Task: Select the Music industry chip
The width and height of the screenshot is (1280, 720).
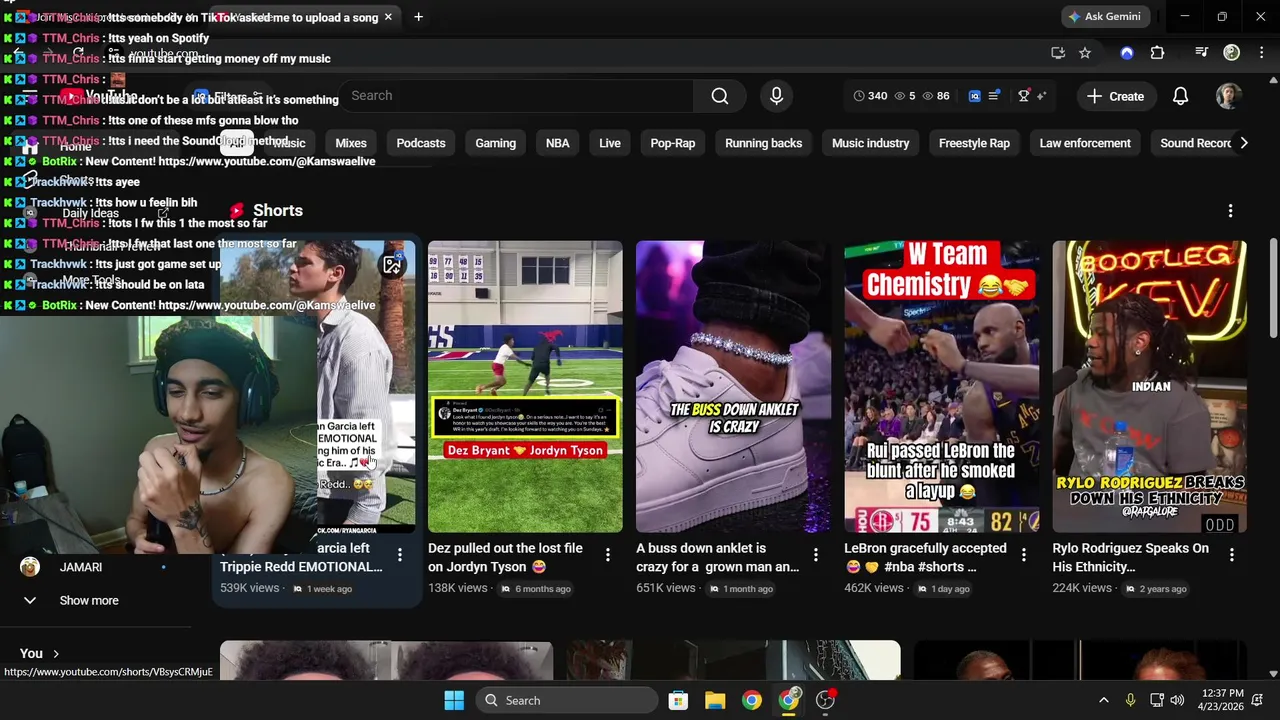Action: pyautogui.click(x=871, y=143)
